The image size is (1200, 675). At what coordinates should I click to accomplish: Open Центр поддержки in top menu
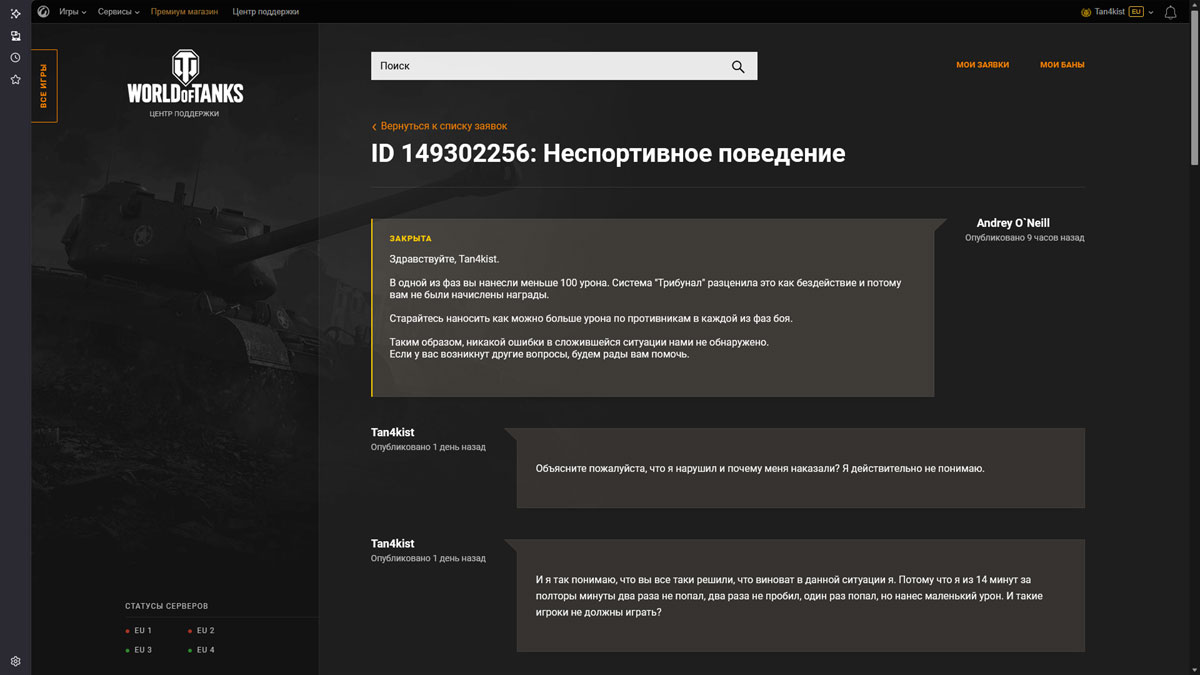point(265,12)
